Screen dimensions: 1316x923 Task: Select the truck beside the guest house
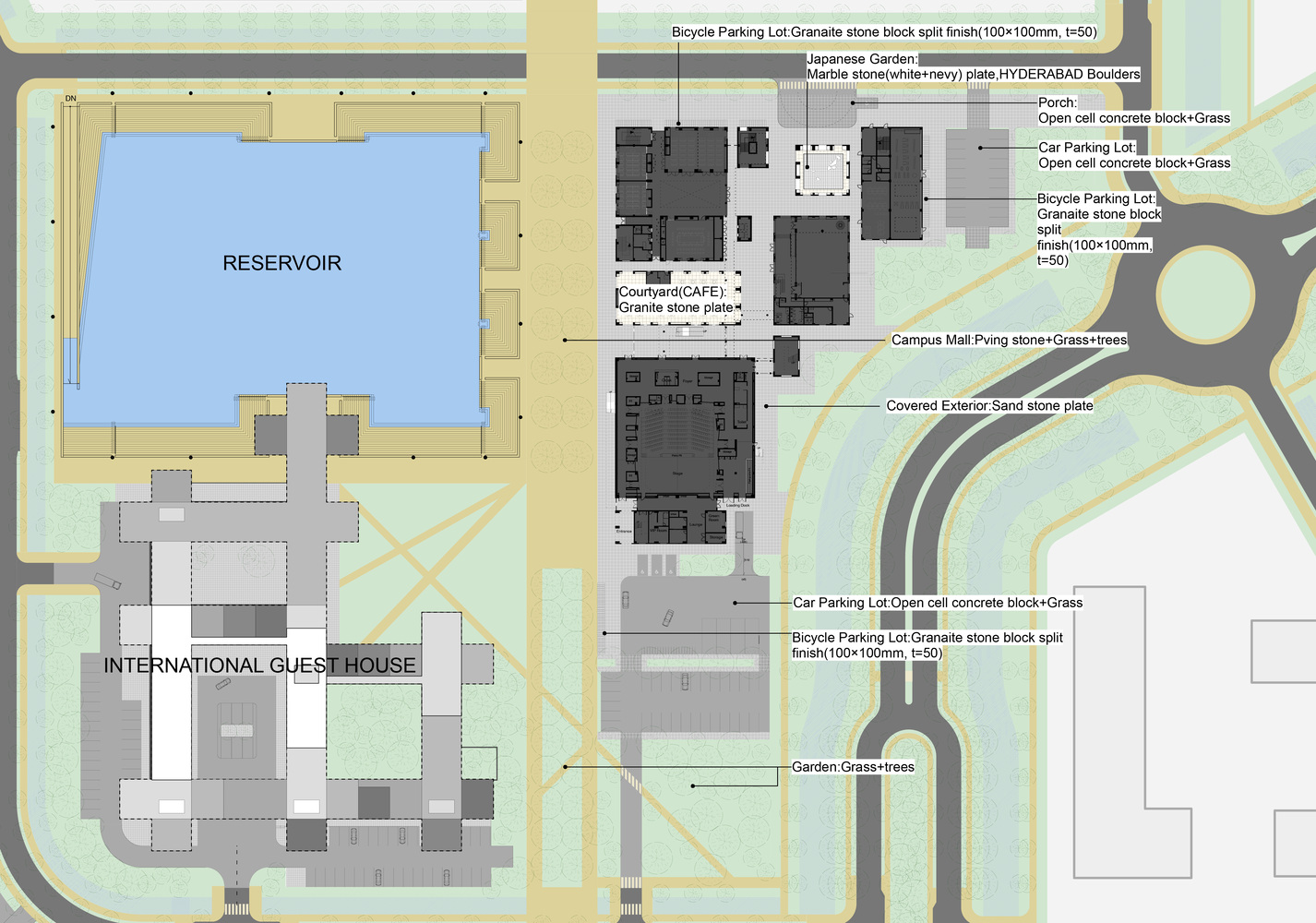click(x=107, y=581)
